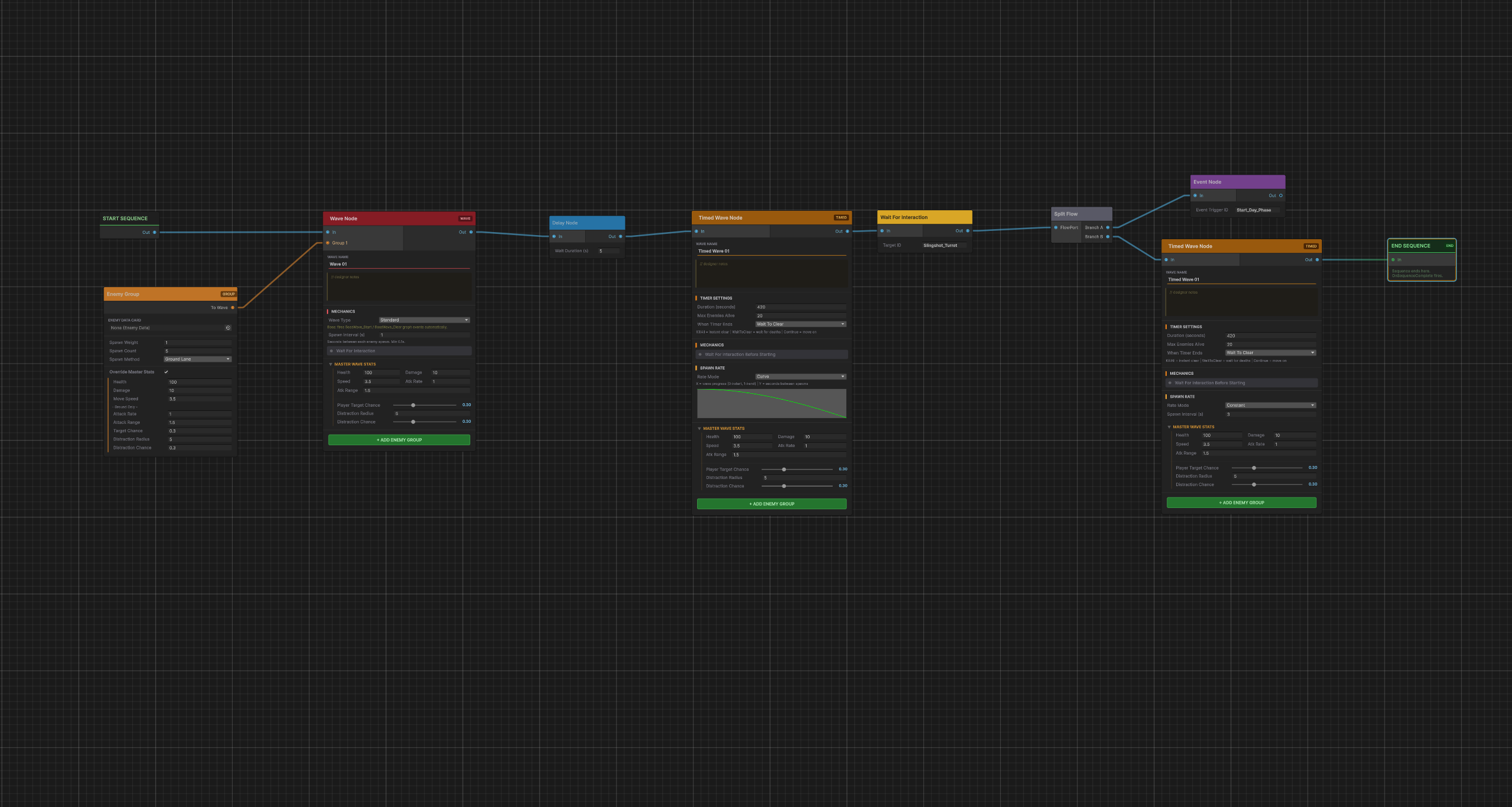Screen dimensions: 1512x807
Task: Open the object picker for Enemy Data Card
Action: [228, 327]
